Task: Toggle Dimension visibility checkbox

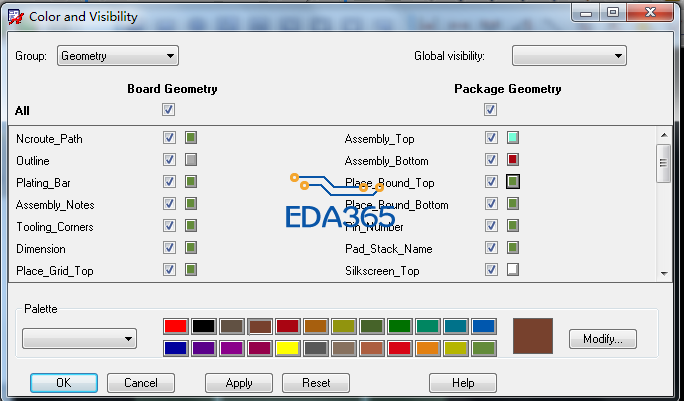Action: point(169,247)
